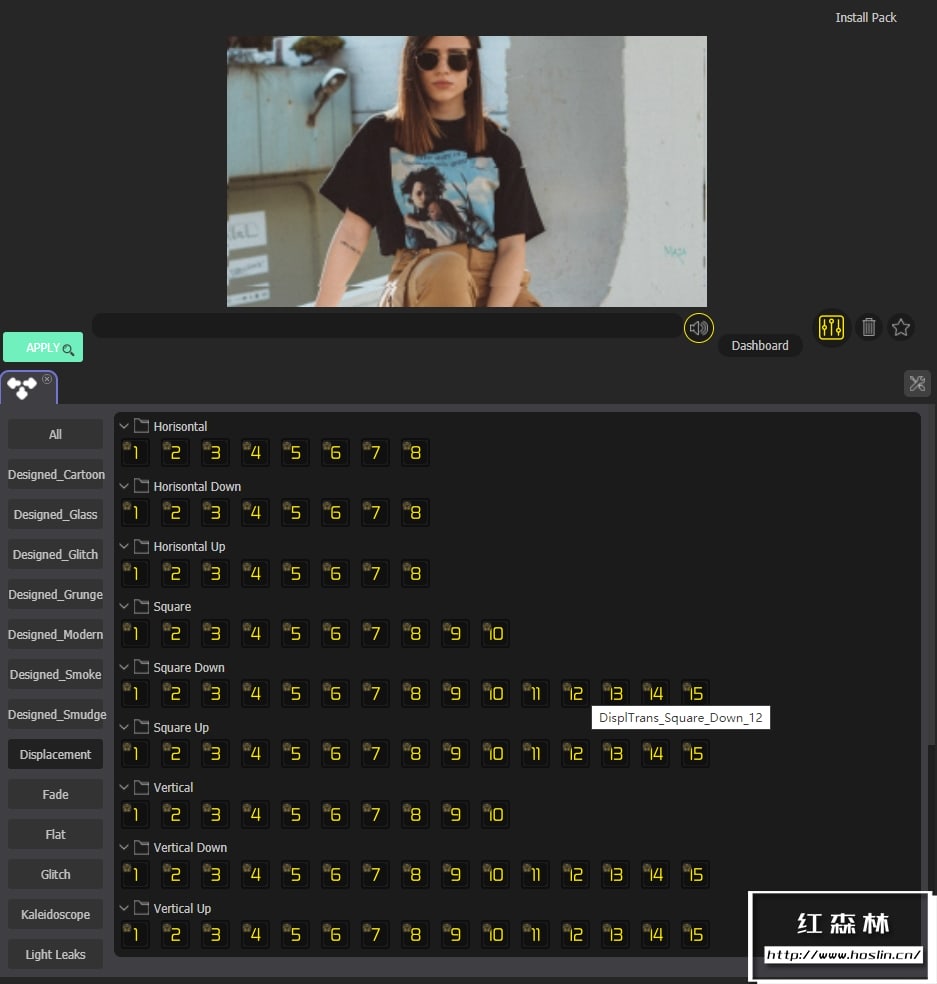
Task: Open the Kaleidoscope category
Action: (55, 914)
